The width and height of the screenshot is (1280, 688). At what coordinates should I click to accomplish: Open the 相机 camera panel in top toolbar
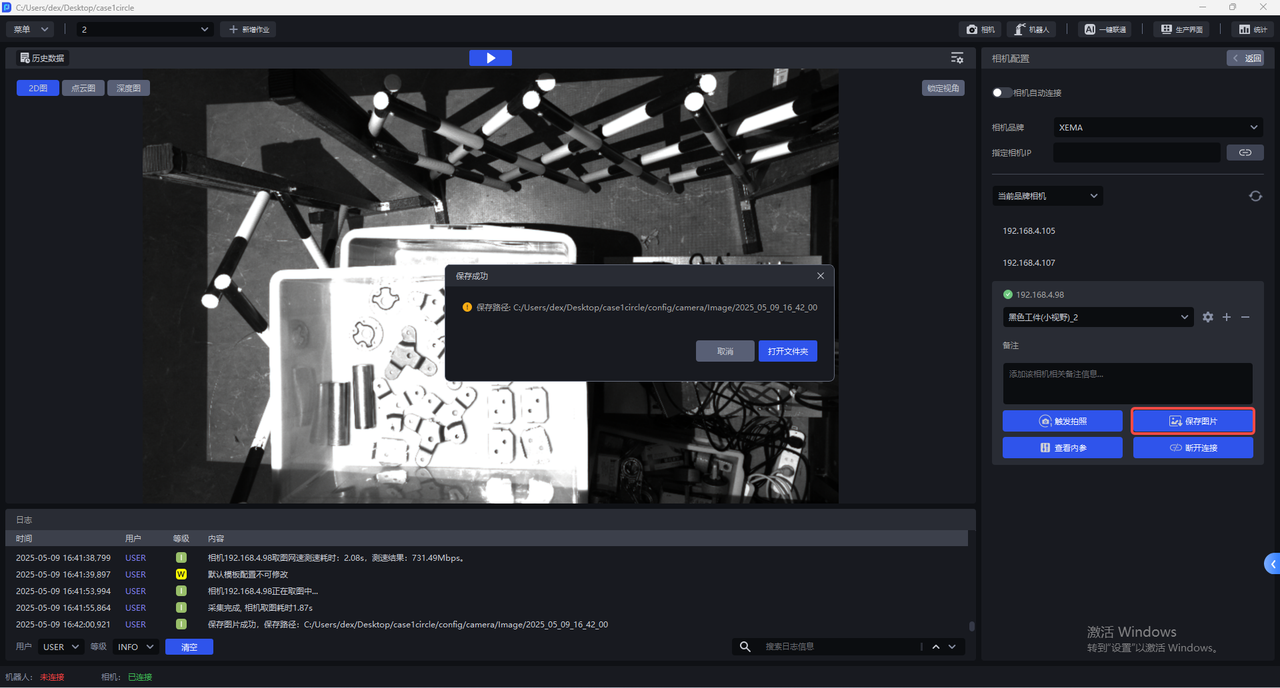(980, 30)
